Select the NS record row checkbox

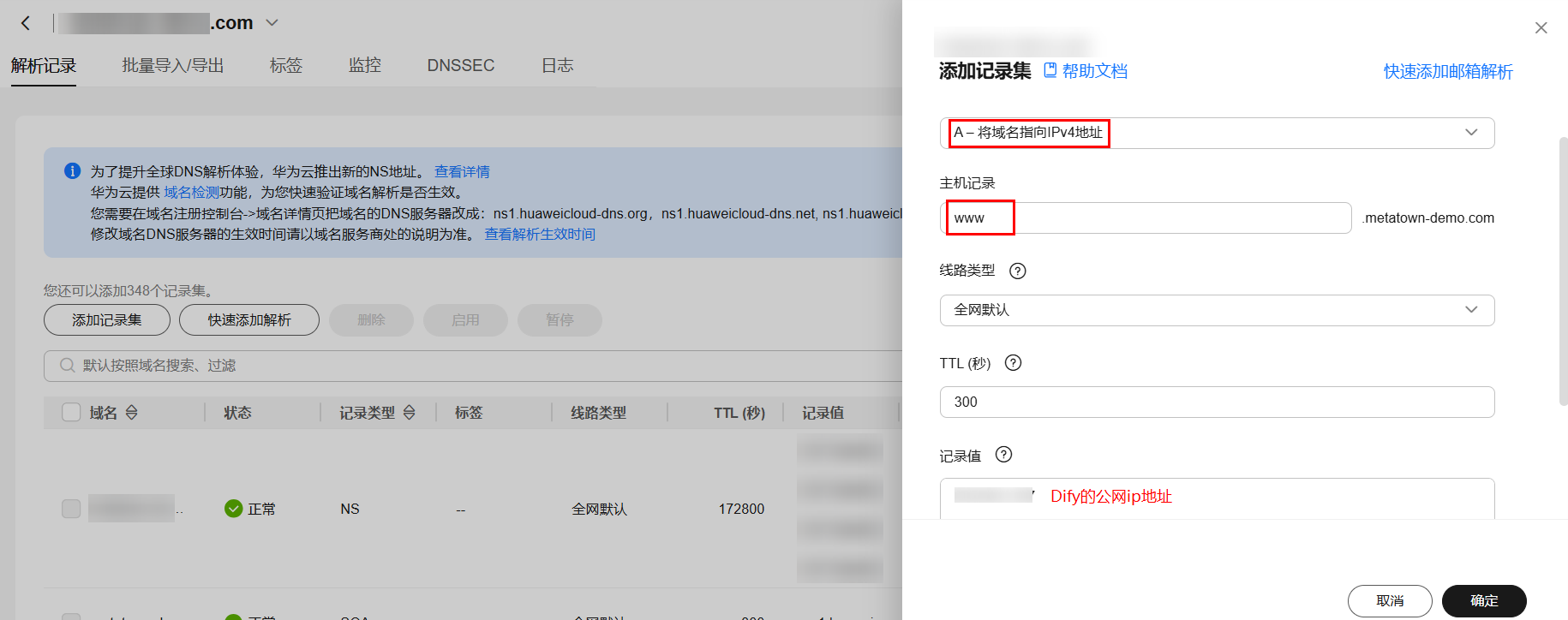pos(71,509)
